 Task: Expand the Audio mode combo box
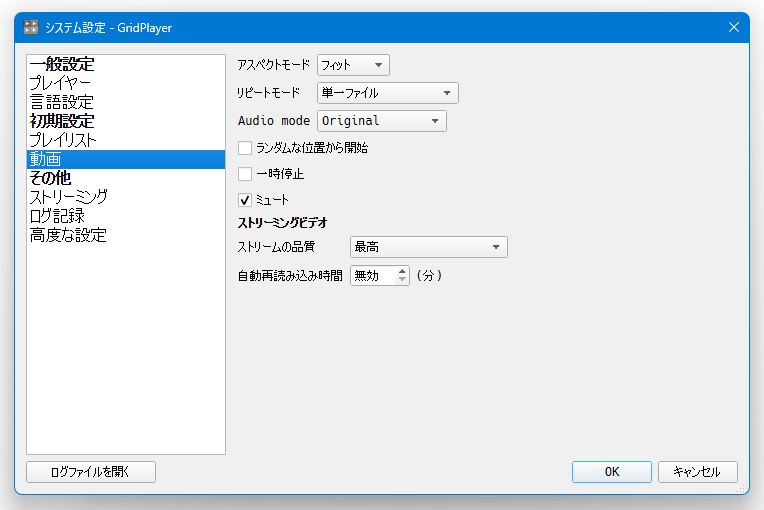pyautogui.click(x=382, y=121)
